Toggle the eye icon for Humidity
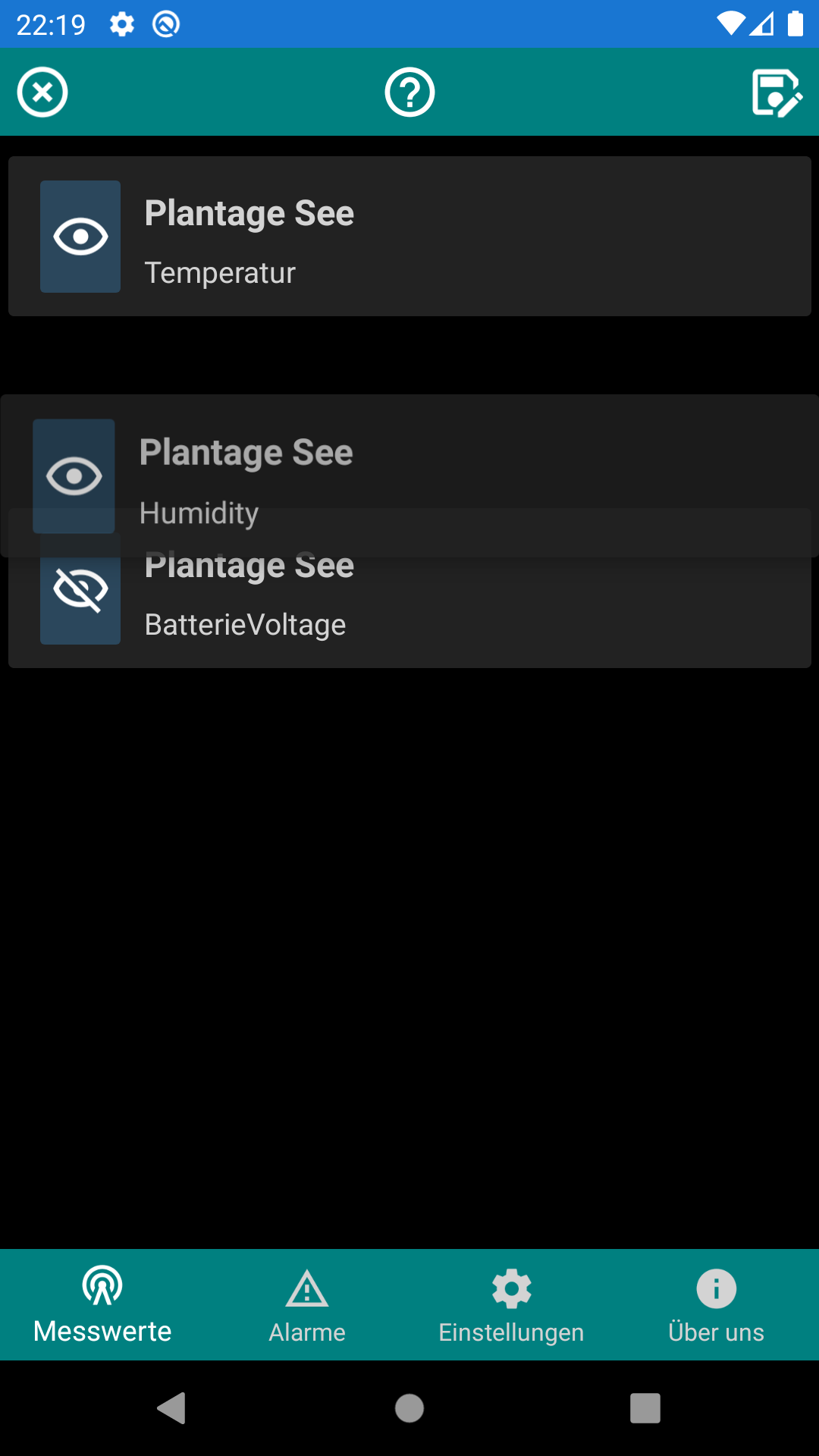The image size is (819, 1456). click(74, 476)
